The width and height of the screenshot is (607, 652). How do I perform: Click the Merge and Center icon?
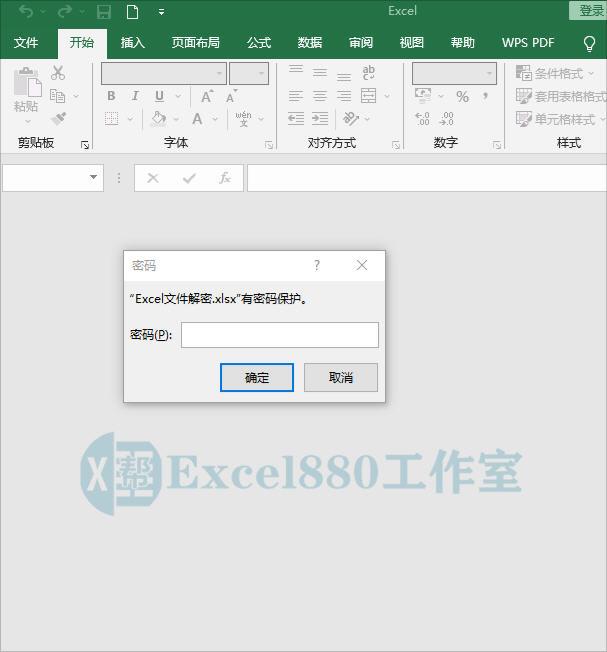point(368,96)
